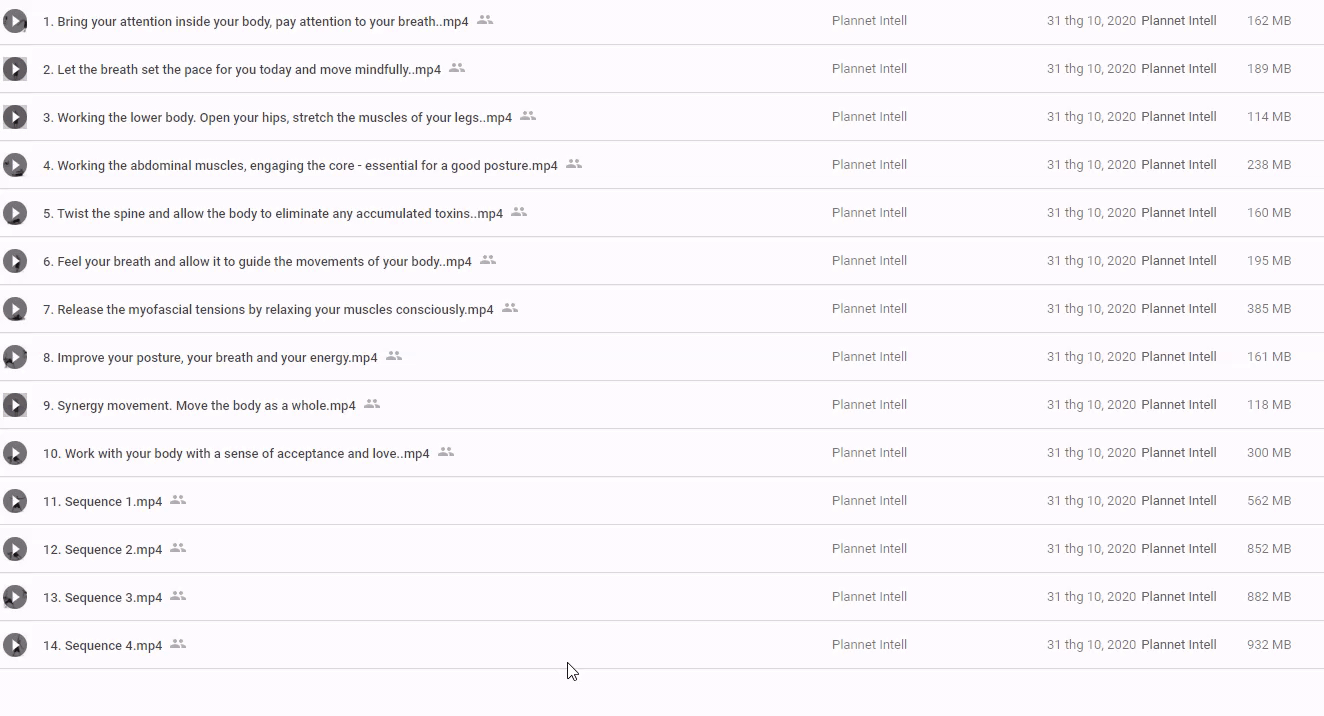Click modified date on Sequence 2.mp4 row
This screenshot has width=1324, height=716.
(1090, 549)
